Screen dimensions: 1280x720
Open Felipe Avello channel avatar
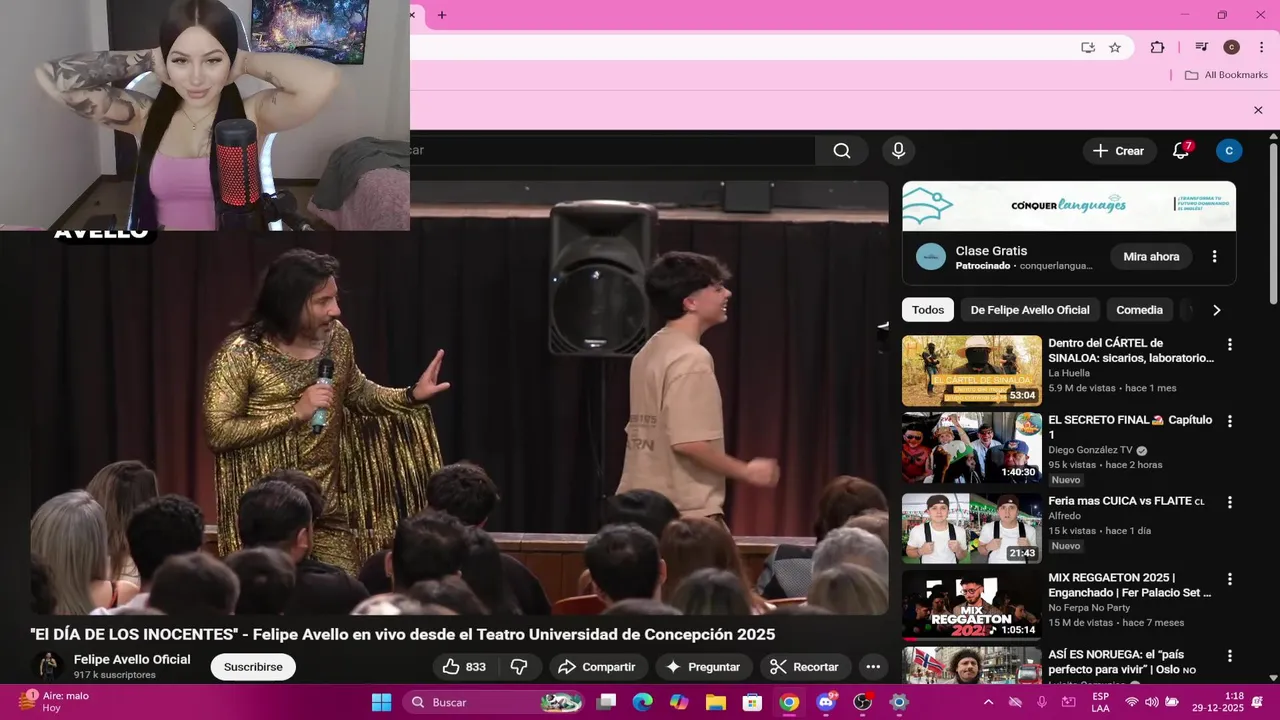(x=46, y=667)
